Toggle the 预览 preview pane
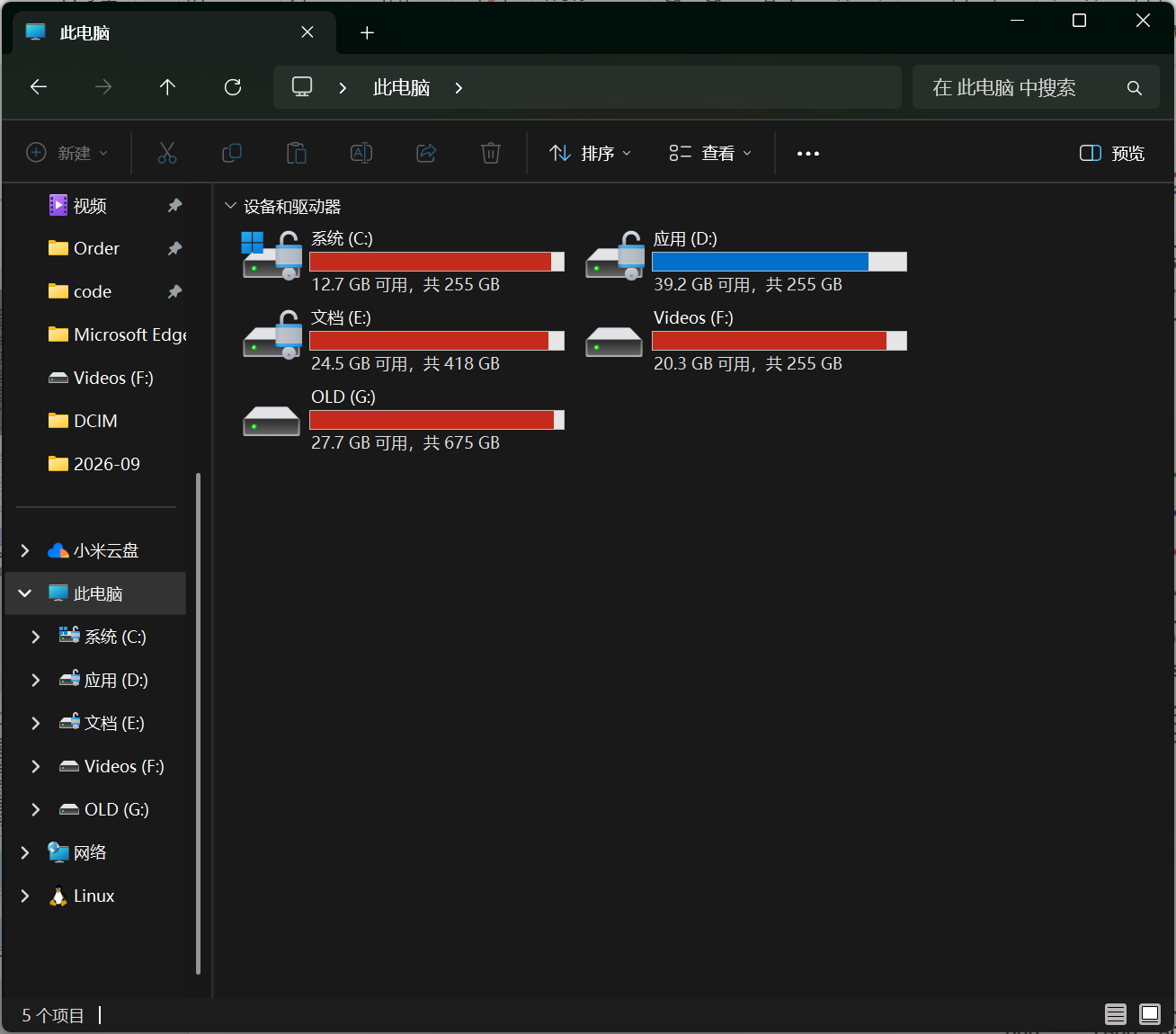1176x1034 pixels. click(1112, 154)
